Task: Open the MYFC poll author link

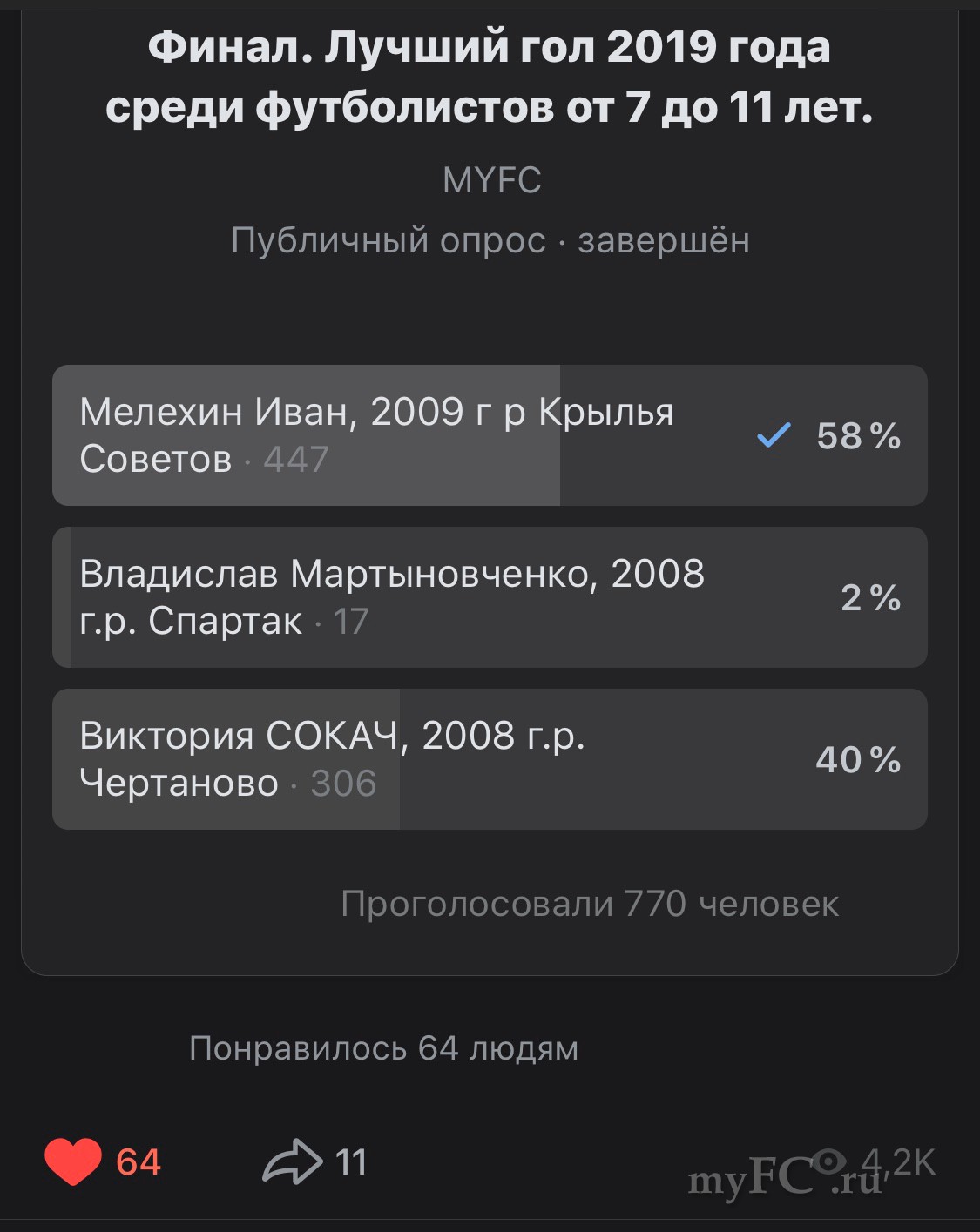Action: tap(491, 181)
